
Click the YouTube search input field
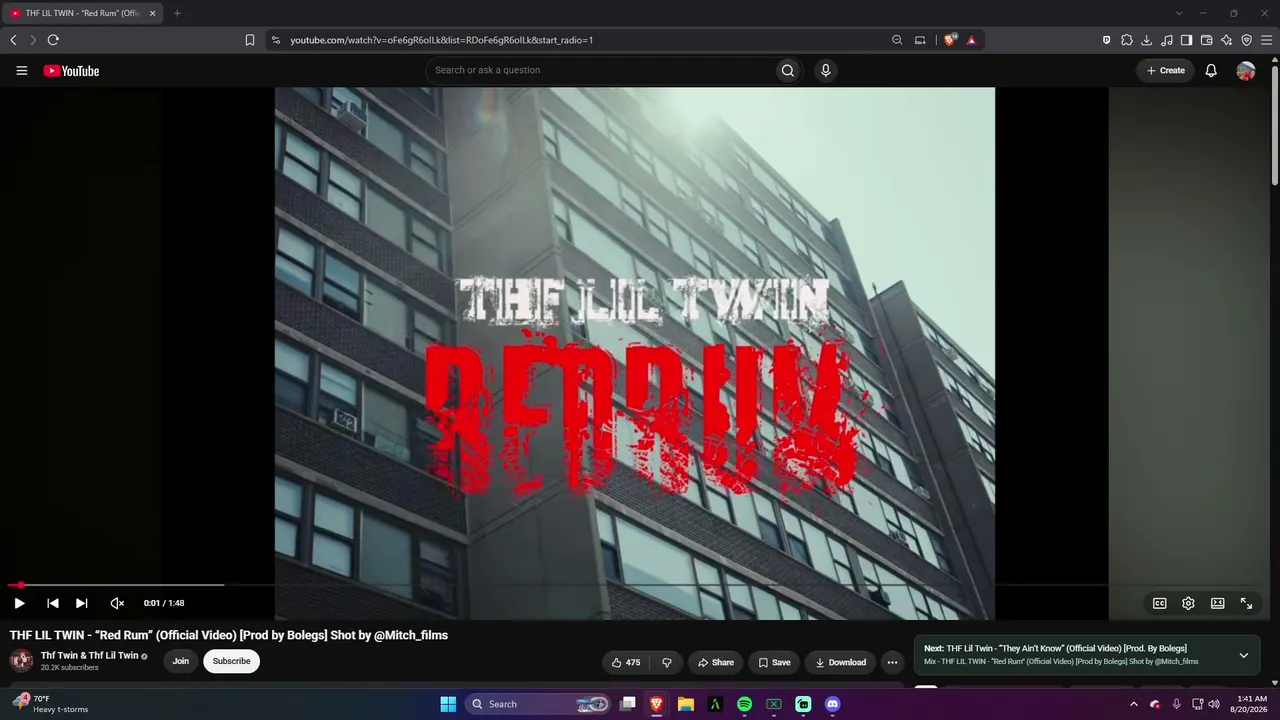pos(598,70)
